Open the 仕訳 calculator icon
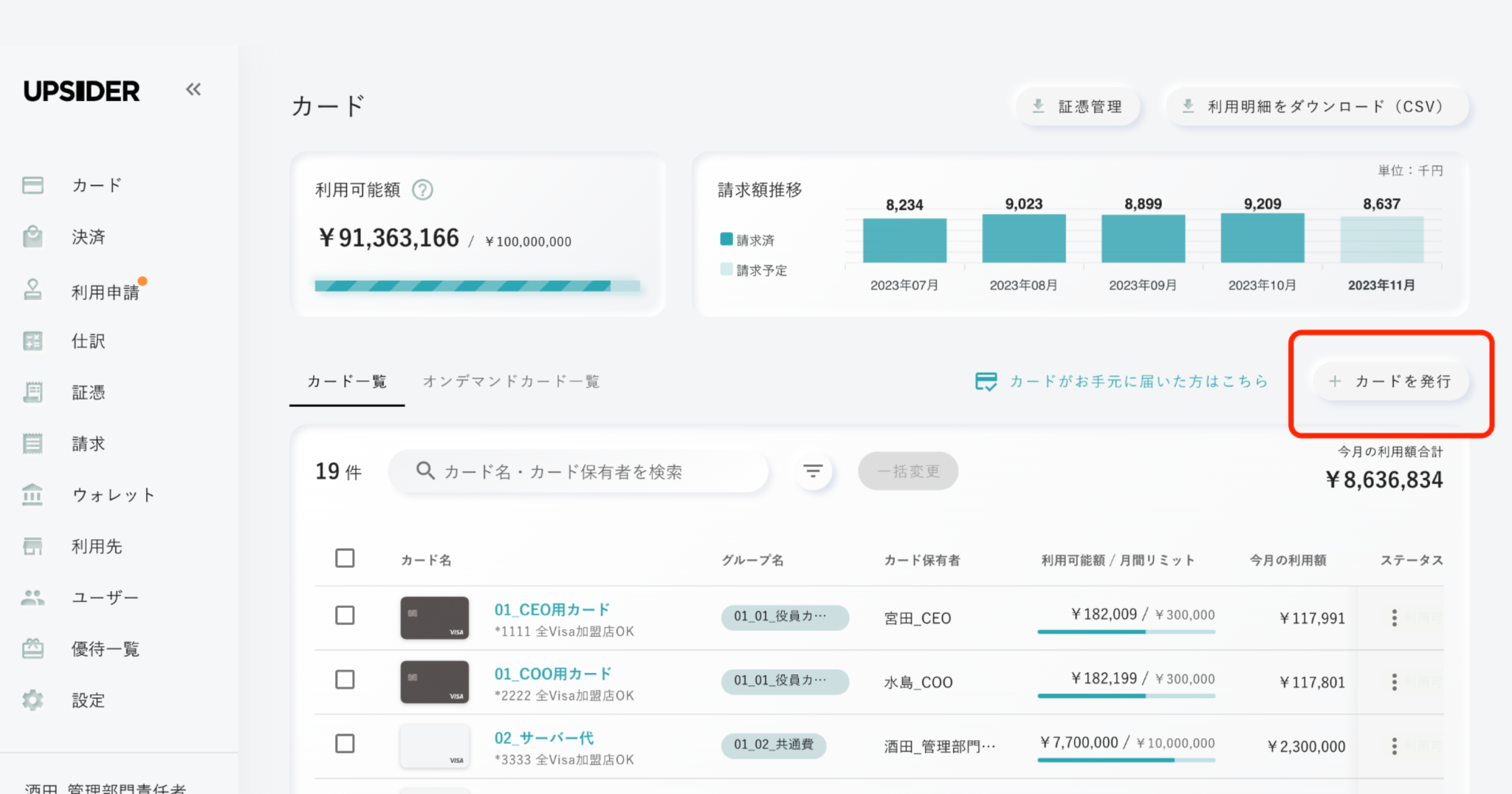 [33, 341]
